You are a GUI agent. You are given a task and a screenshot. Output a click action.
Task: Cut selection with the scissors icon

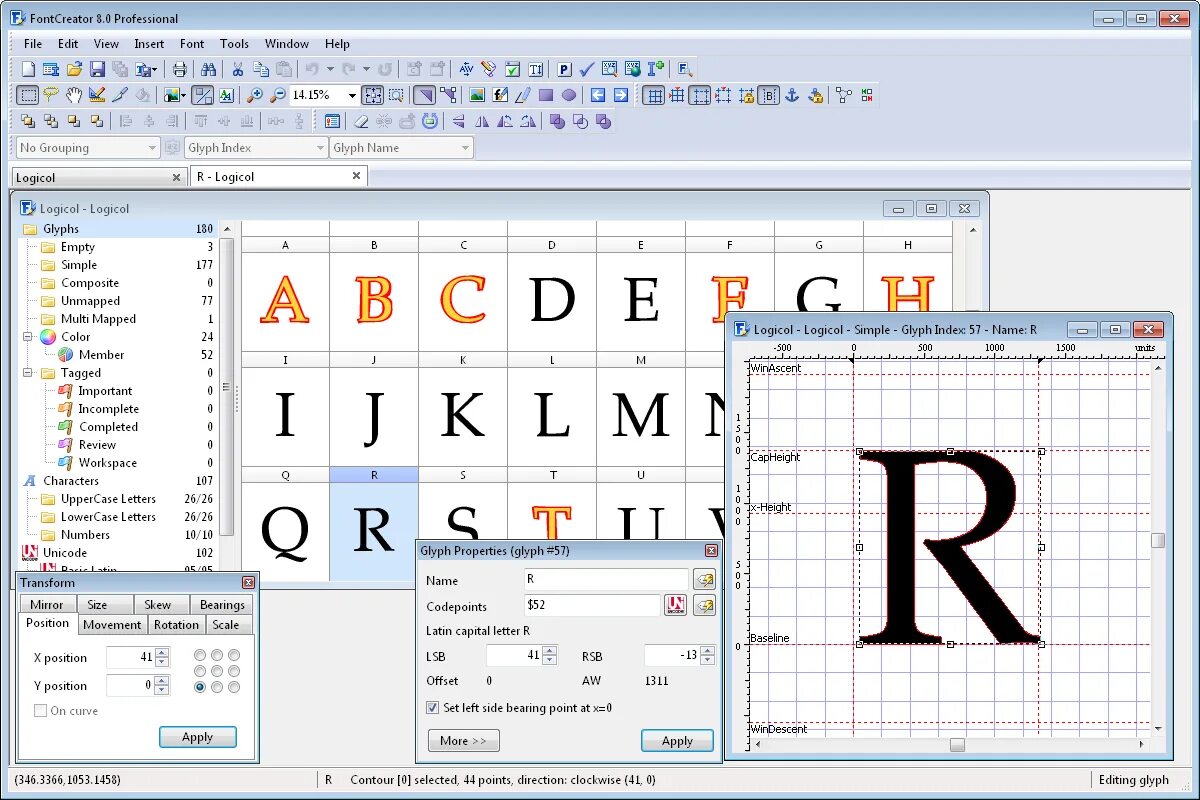coord(238,69)
